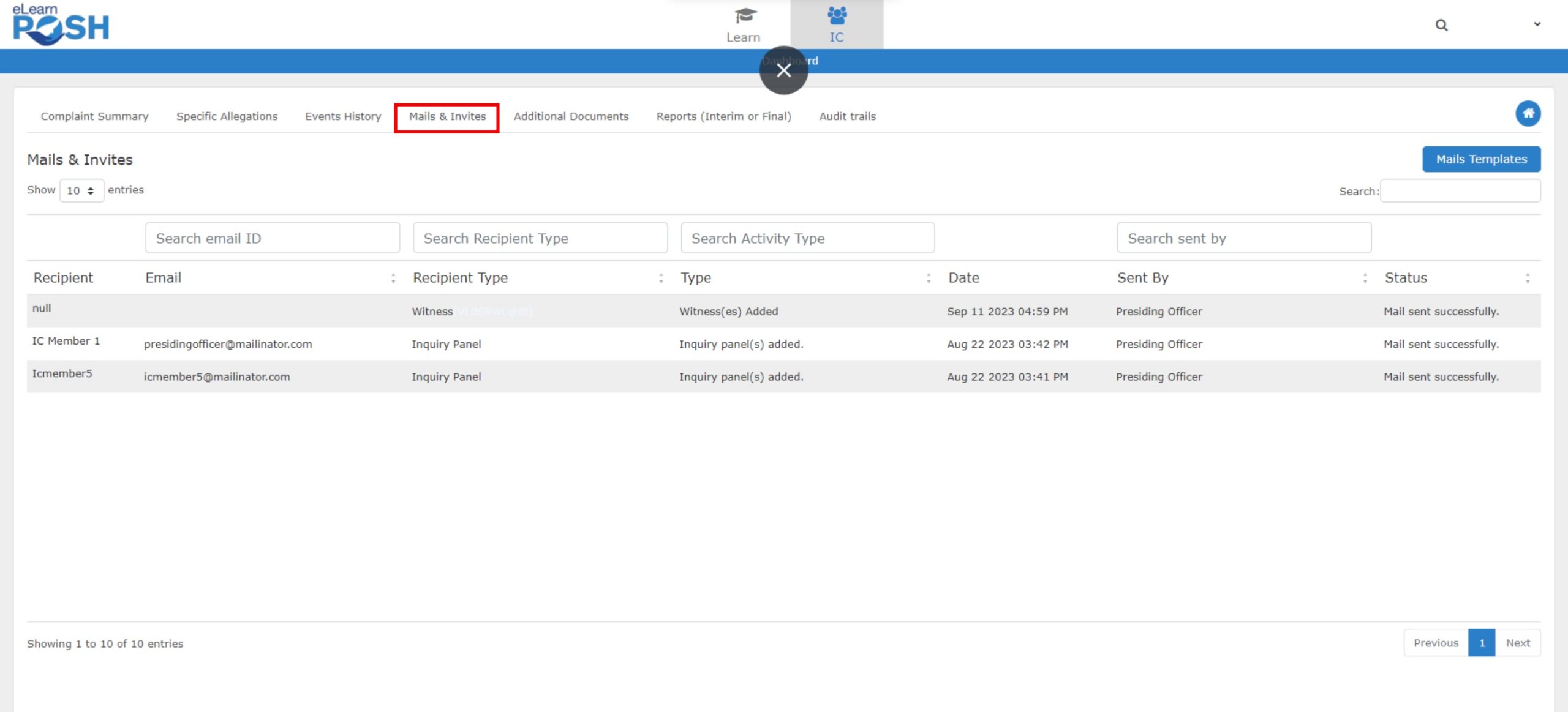Viewport: 1568px width, 712px height.
Task: Click the magnifier search icon in header
Action: (1441, 25)
